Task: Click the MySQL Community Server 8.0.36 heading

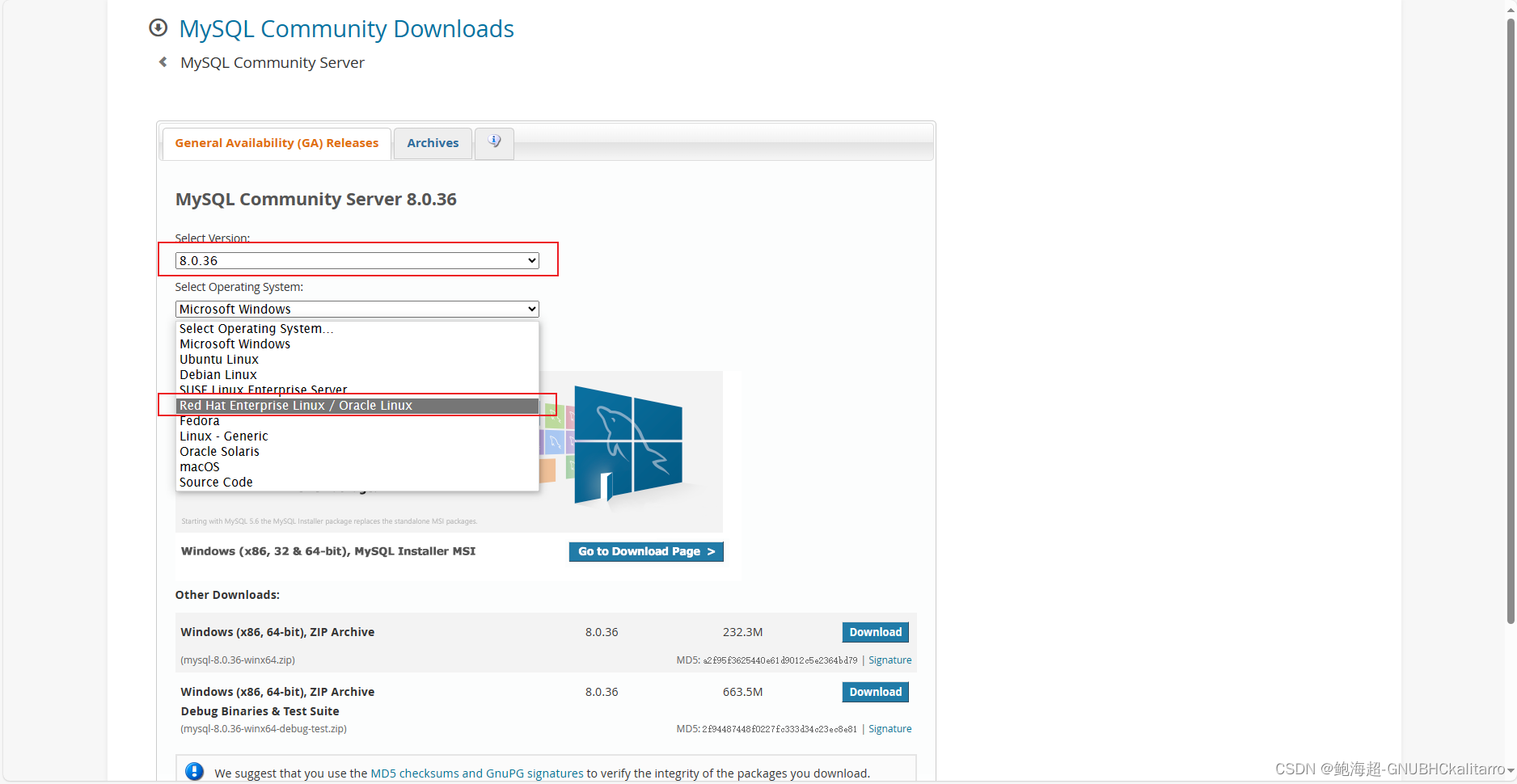Action: click(x=316, y=200)
